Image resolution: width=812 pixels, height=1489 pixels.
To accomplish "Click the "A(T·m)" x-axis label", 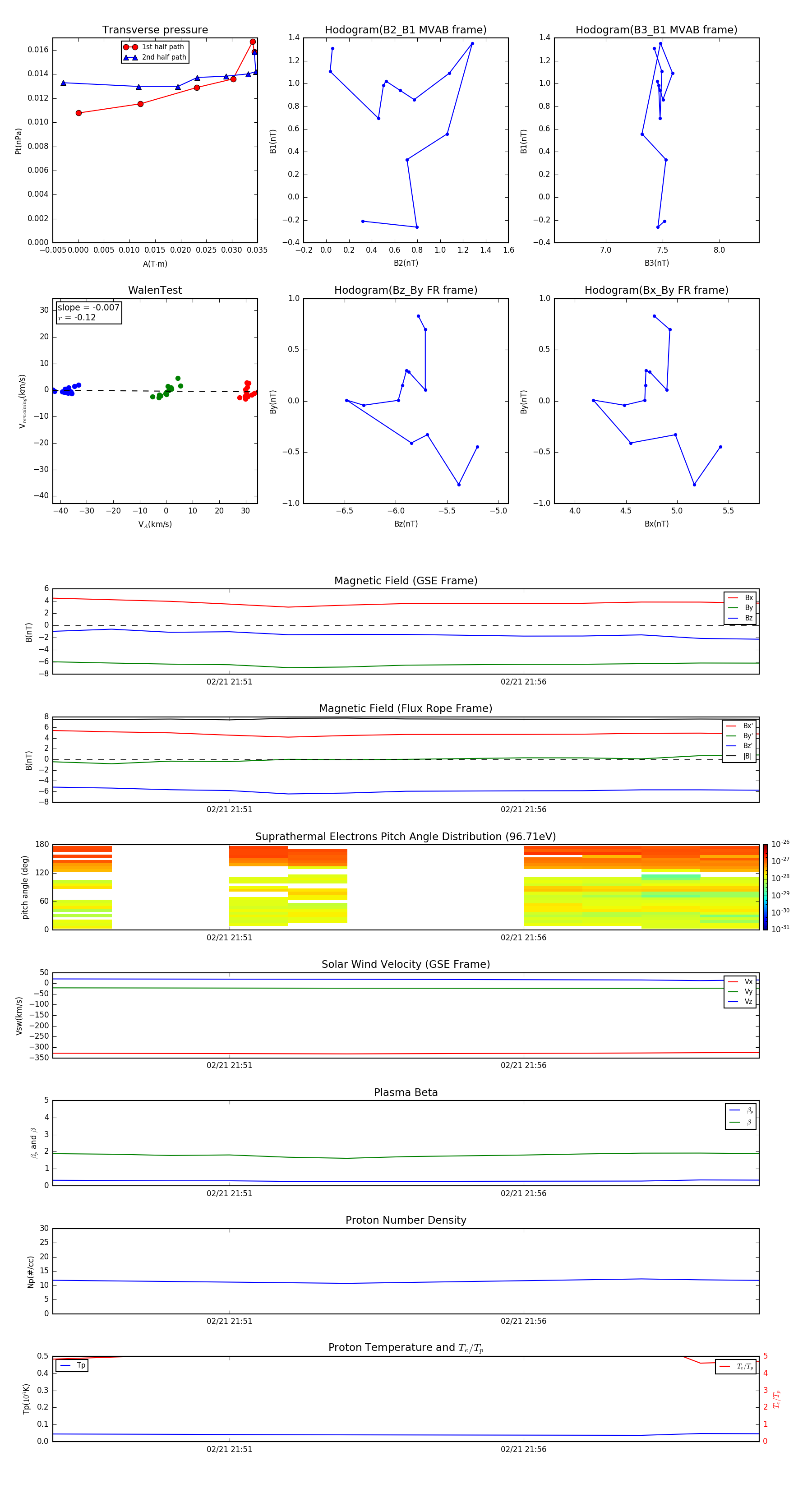I will click(155, 264).
